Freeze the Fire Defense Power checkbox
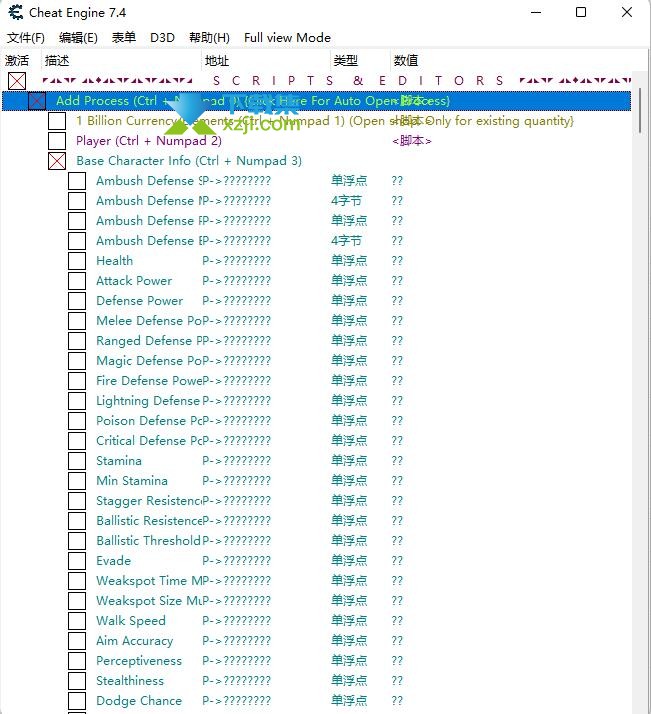This screenshot has width=651, height=714. pos(77,381)
